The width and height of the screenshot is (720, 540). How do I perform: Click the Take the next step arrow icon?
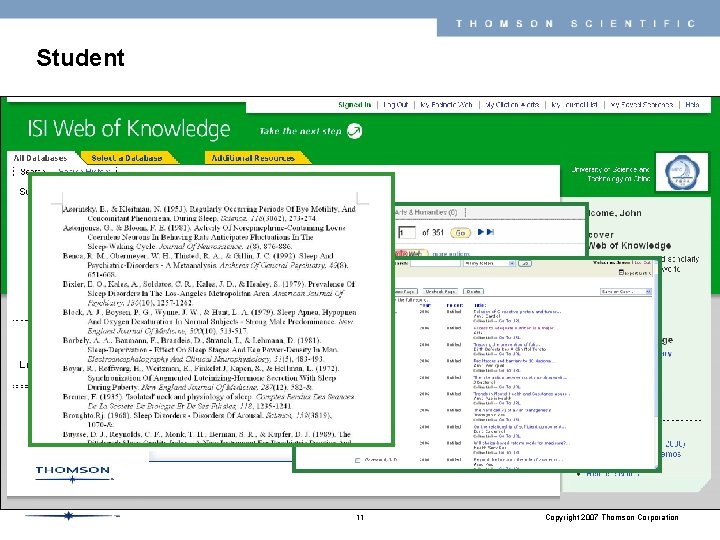(x=354, y=131)
